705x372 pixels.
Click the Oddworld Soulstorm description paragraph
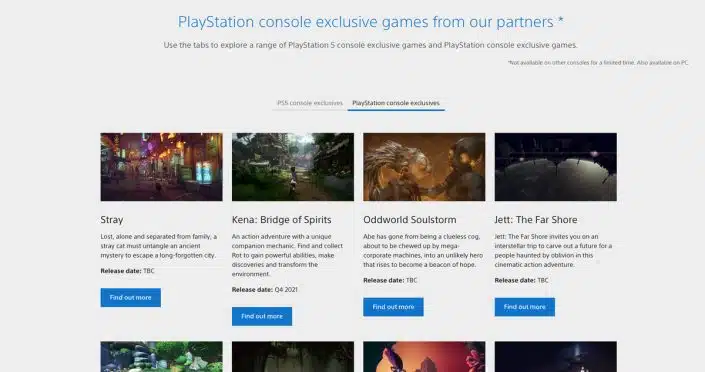(423, 251)
